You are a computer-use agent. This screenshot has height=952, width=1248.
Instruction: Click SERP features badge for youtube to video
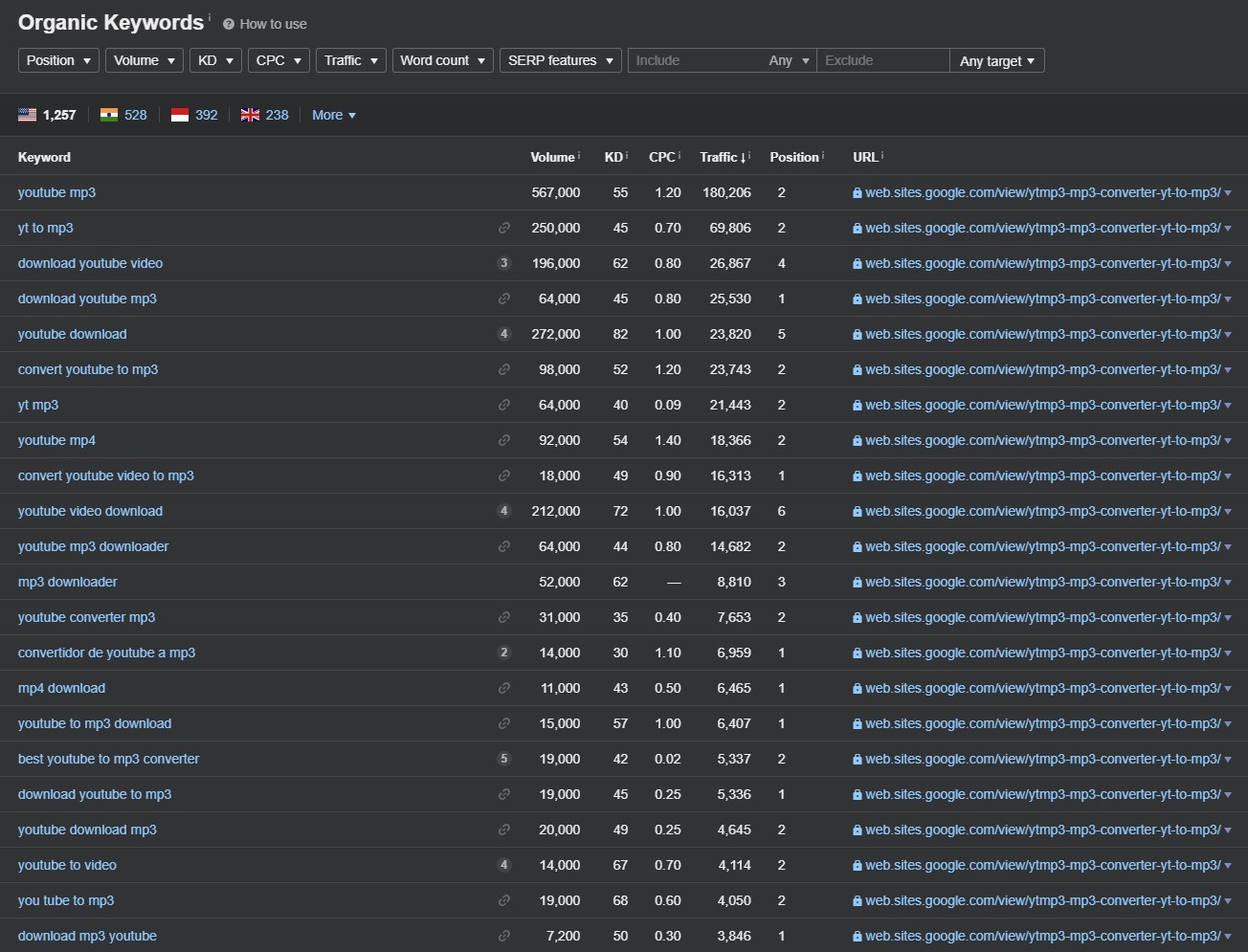tap(504, 865)
